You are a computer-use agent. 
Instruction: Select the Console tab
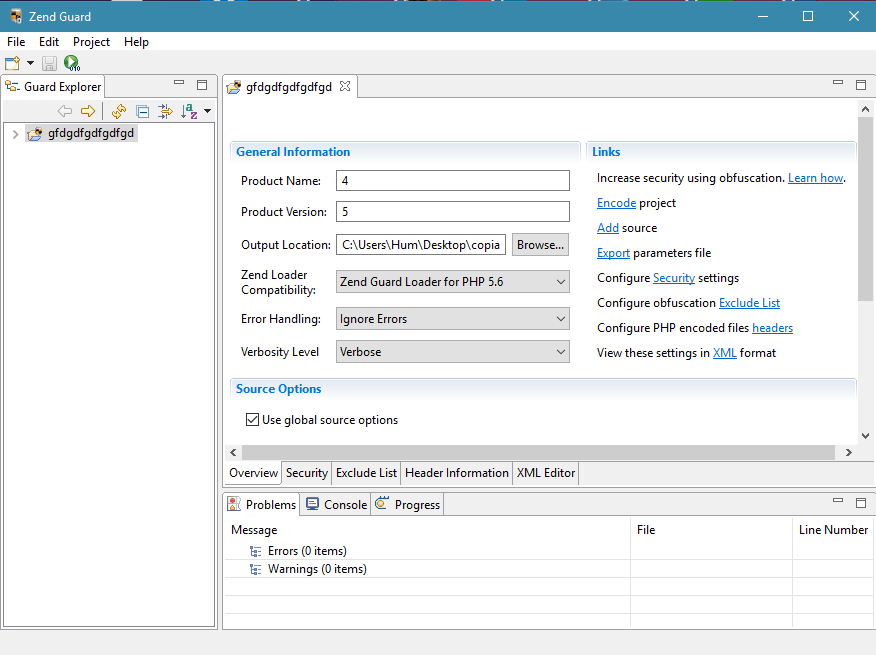coord(336,505)
